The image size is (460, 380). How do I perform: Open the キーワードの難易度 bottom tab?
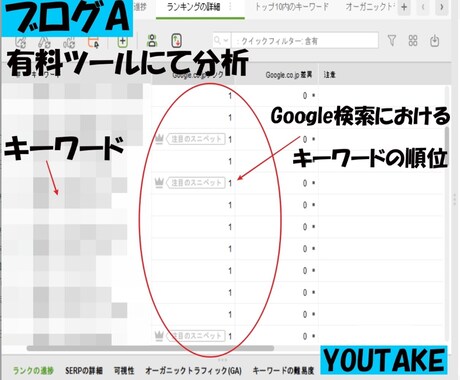283,370
